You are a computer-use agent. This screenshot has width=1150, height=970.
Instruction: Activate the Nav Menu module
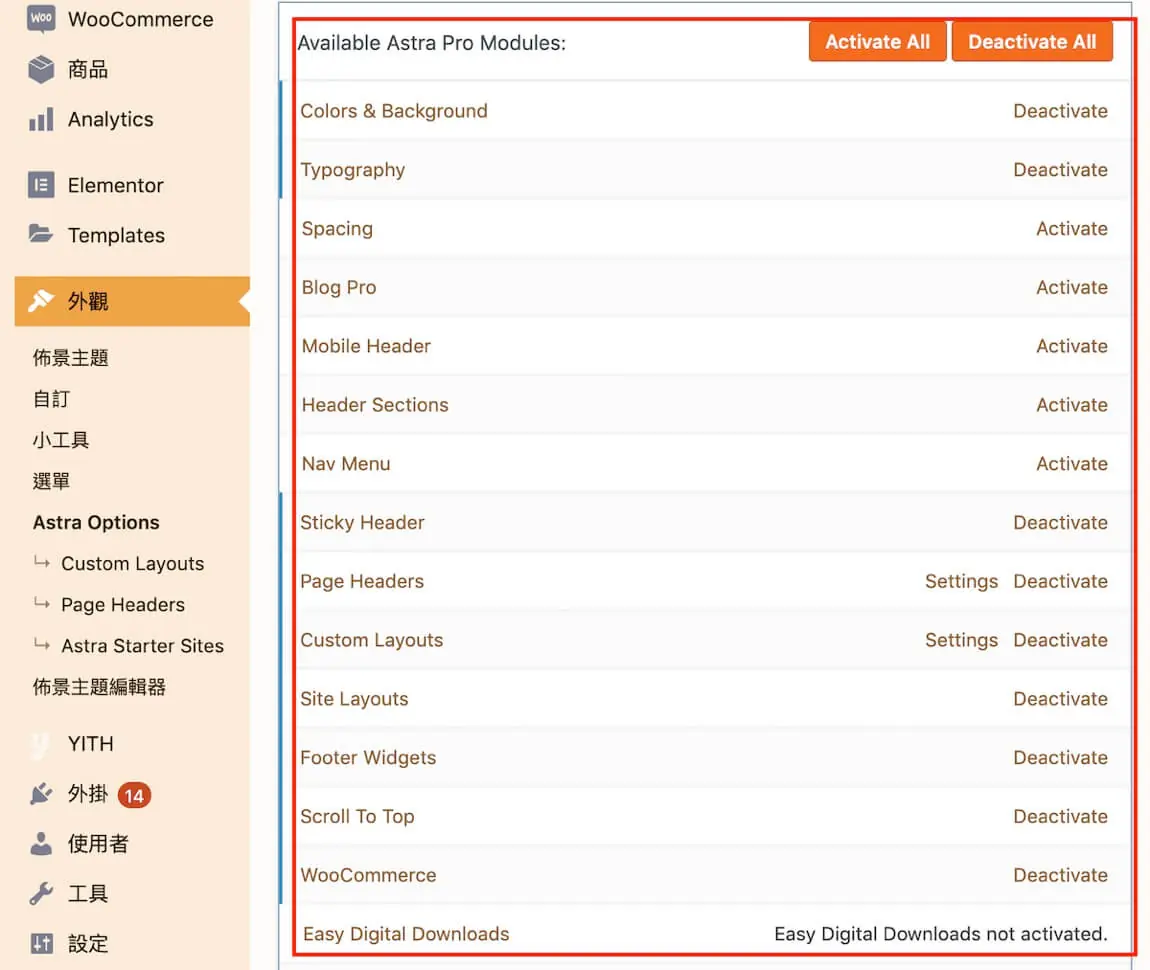[x=1072, y=463]
